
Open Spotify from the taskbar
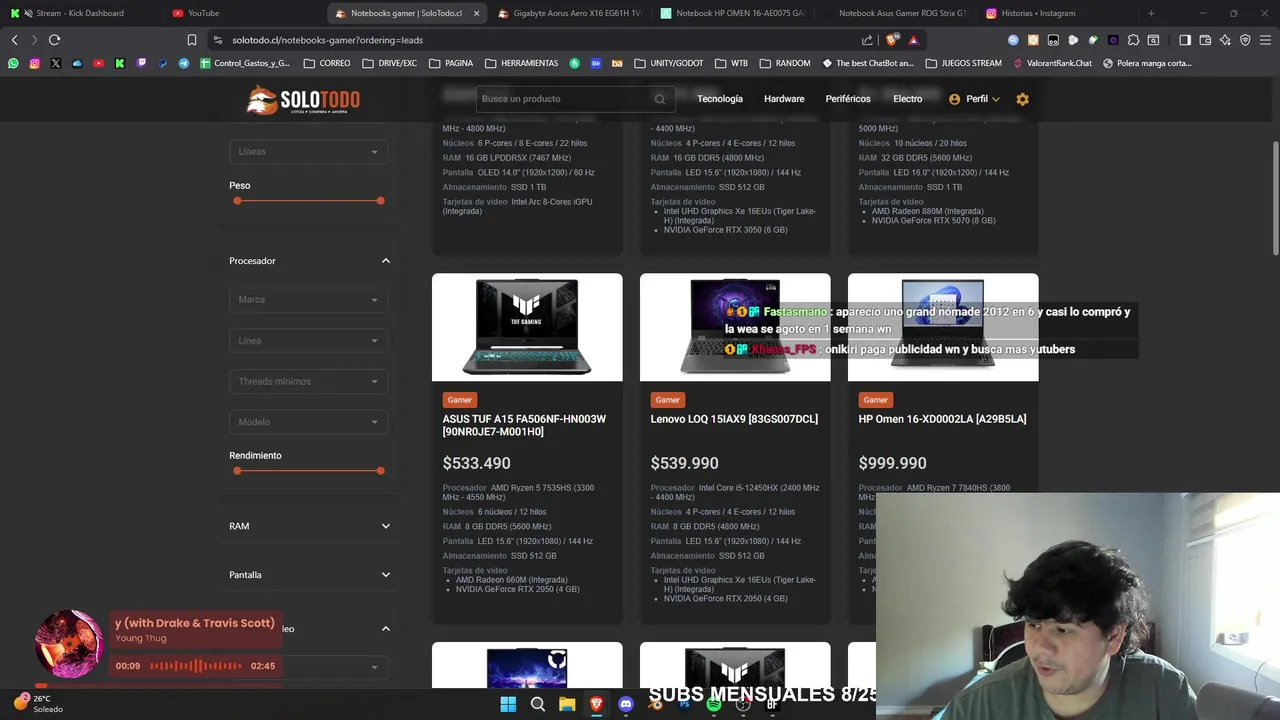714,705
